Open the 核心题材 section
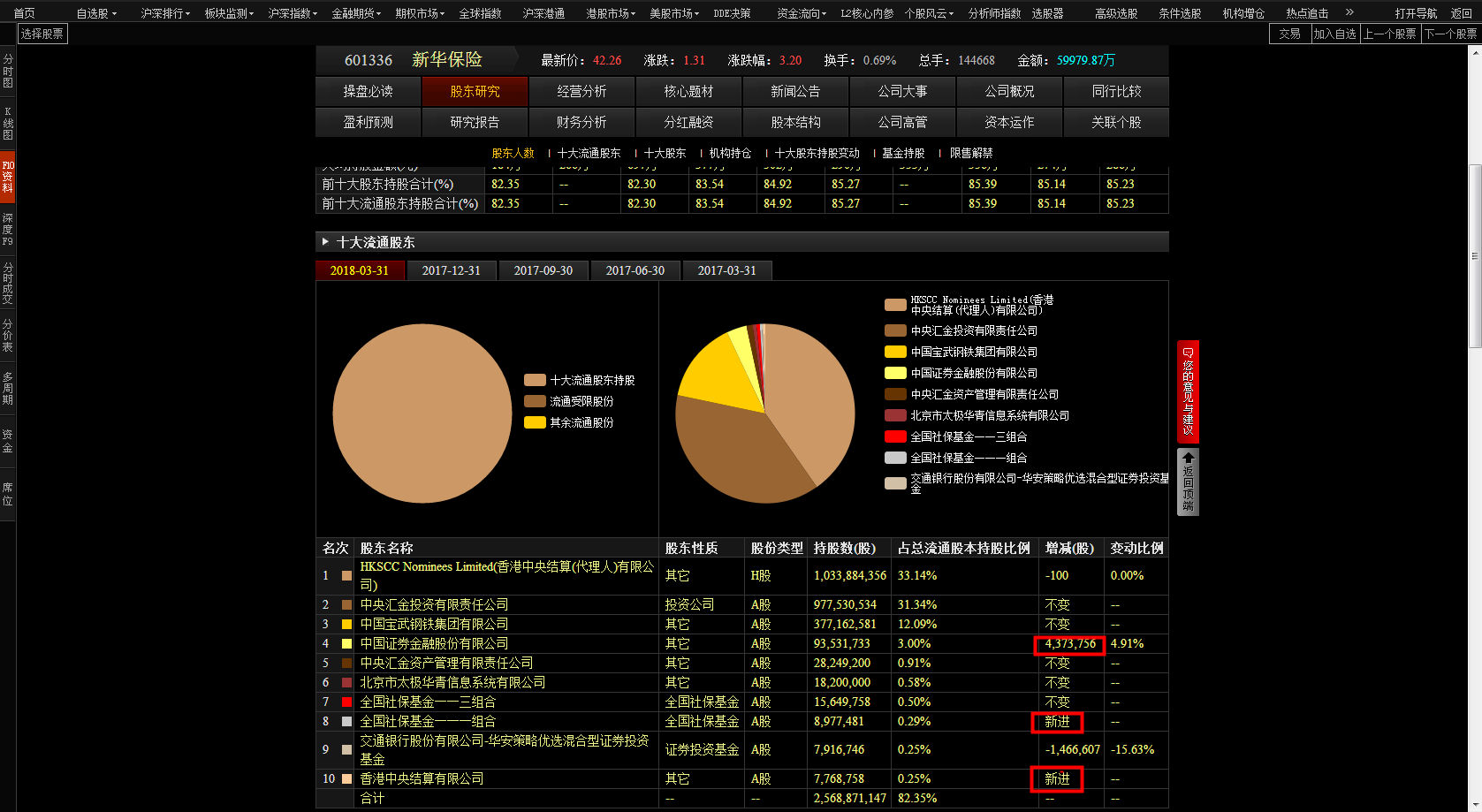The width and height of the screenshot is (1482, 812). pyautogui.click(x=688, y=91)
